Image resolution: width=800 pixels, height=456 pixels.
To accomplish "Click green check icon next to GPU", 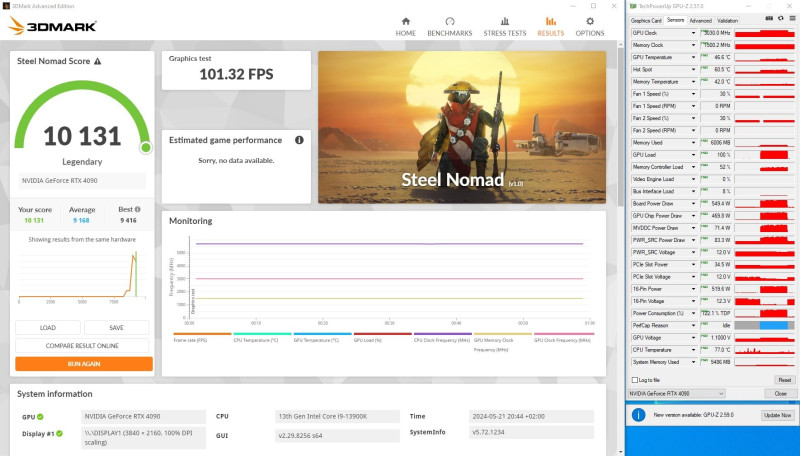I will [40, 417].
